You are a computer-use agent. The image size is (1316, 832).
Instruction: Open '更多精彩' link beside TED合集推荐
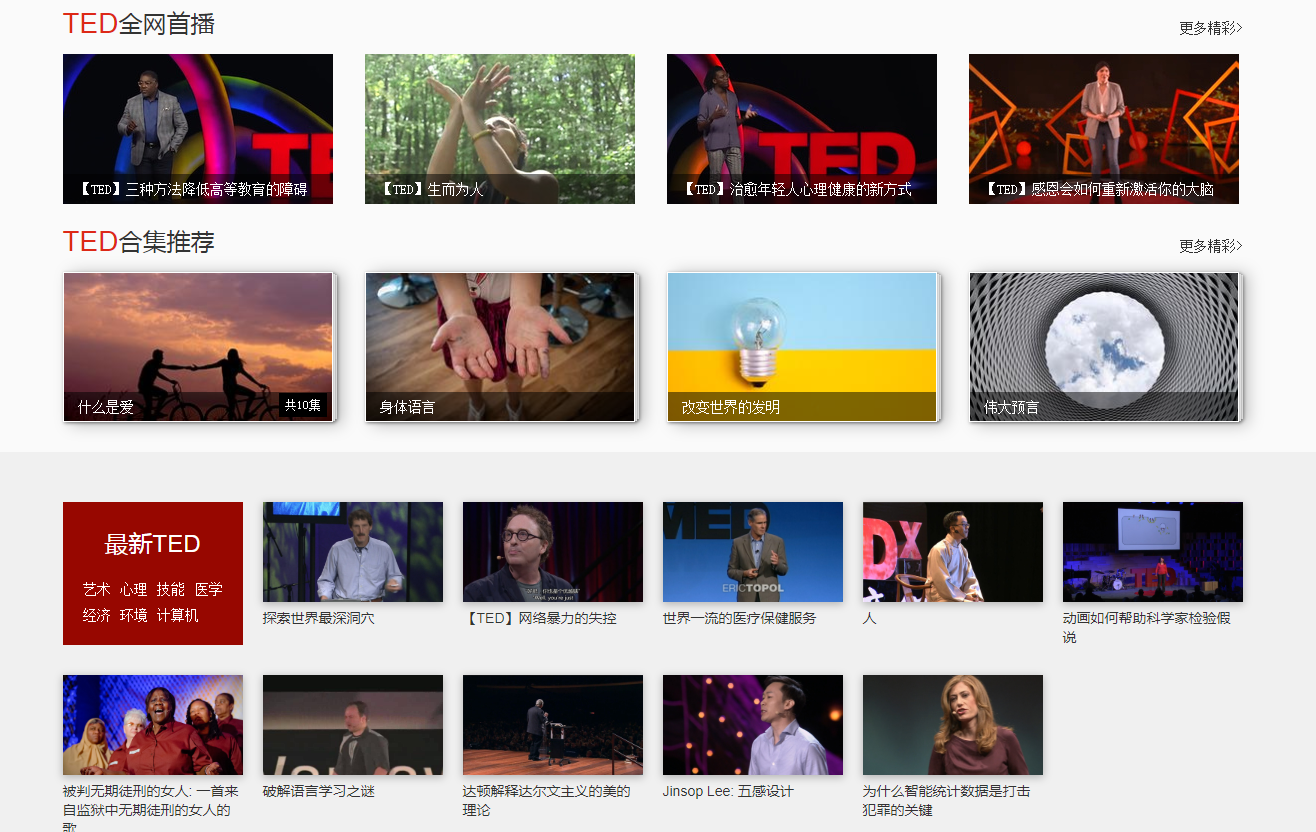[x=1210, y=246]
